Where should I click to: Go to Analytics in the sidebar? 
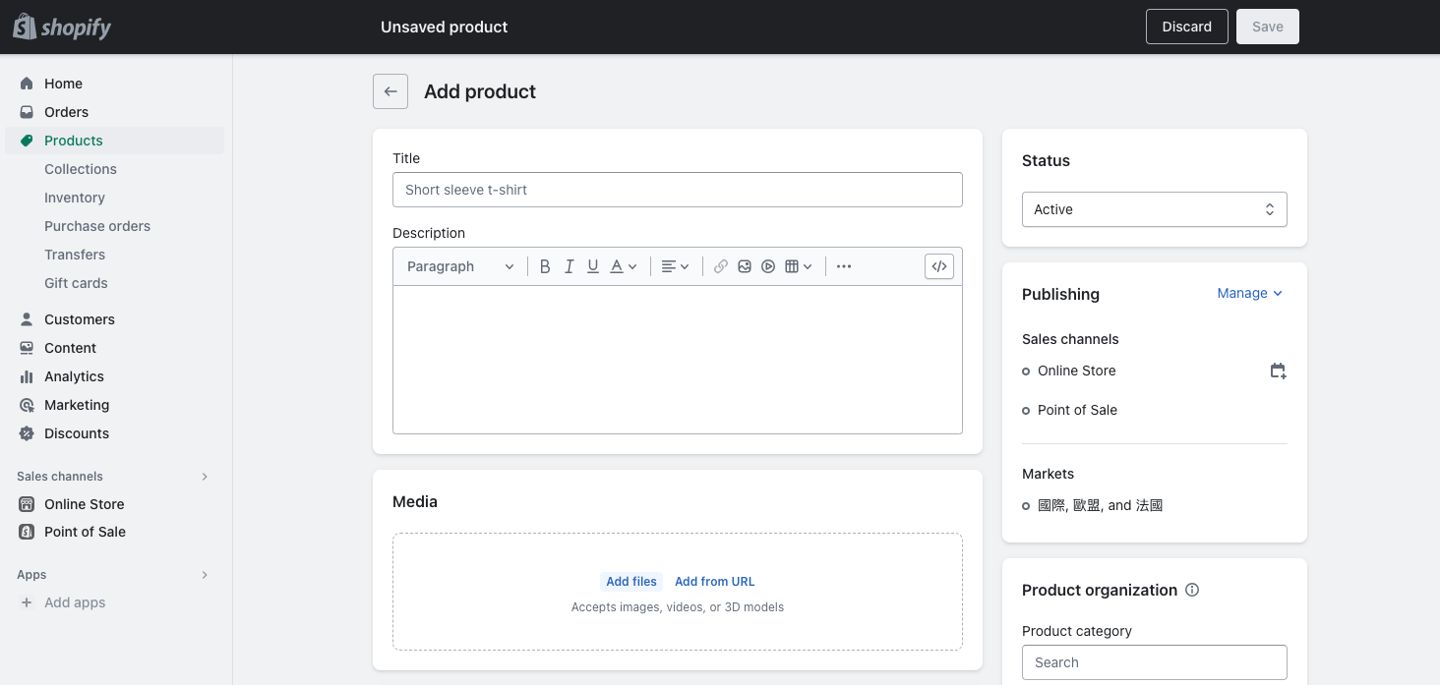[x=74, y=376]
